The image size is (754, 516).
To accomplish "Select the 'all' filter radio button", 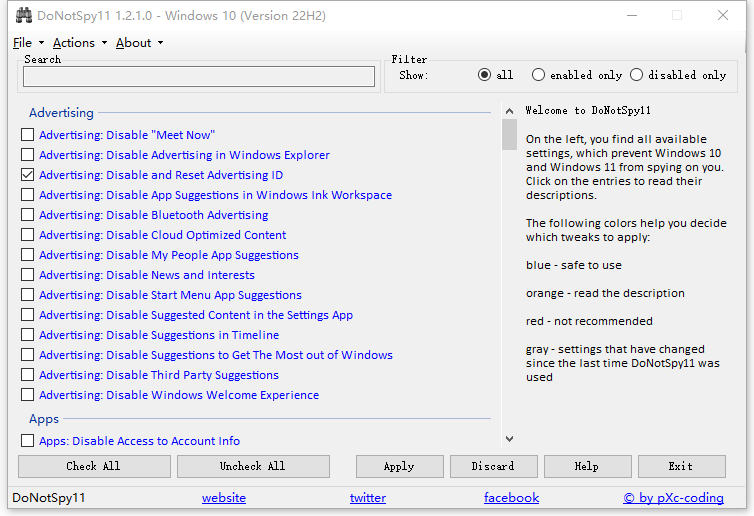I will pyautogui.click(x=484, y=75).
